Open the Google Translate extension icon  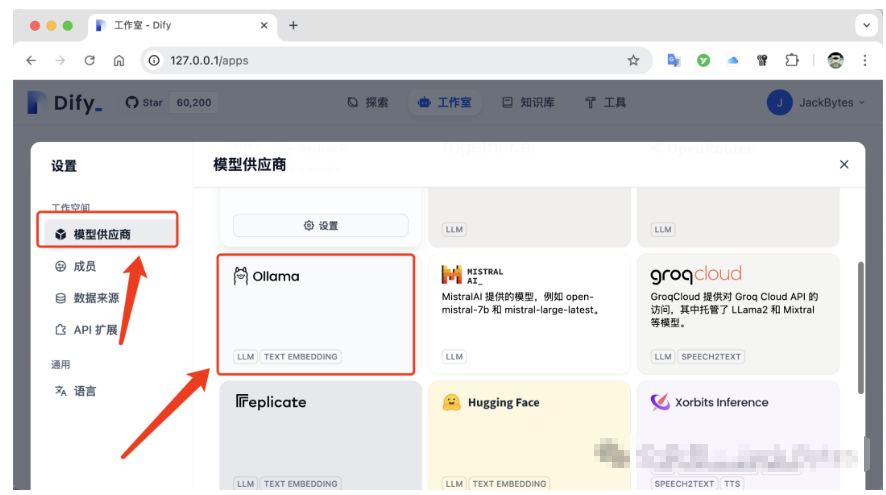coord(674,60)
